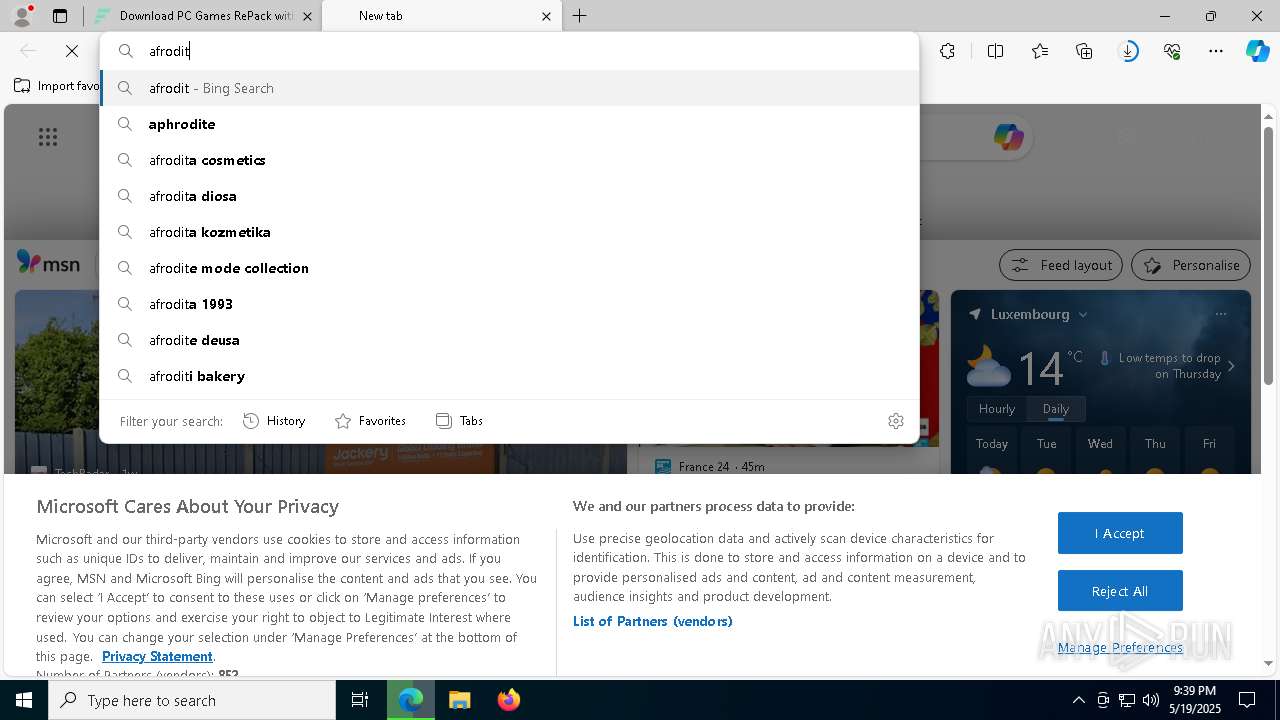
Task: Open a new tab with plus button
Action: 580,16
